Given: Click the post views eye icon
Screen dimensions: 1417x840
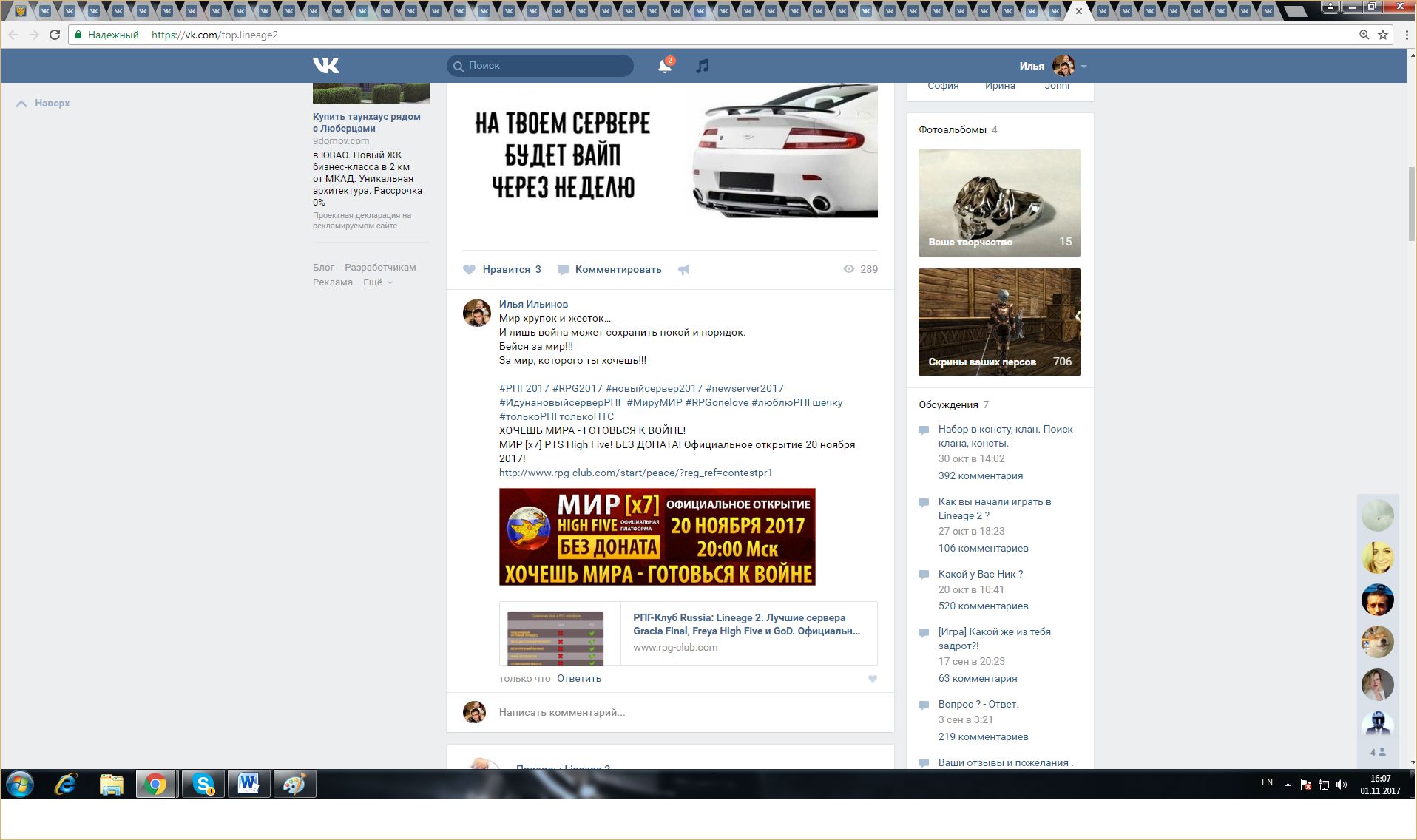Looking at the screenshot, I should point(849,269).
